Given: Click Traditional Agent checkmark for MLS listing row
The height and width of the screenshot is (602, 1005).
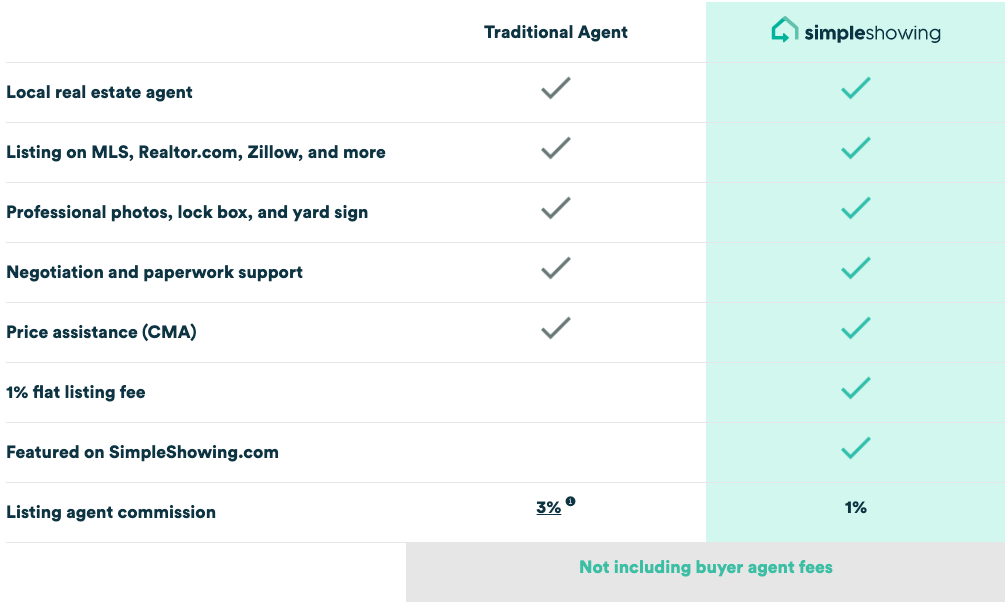Looking at the screenshot, I should point(555,149).
